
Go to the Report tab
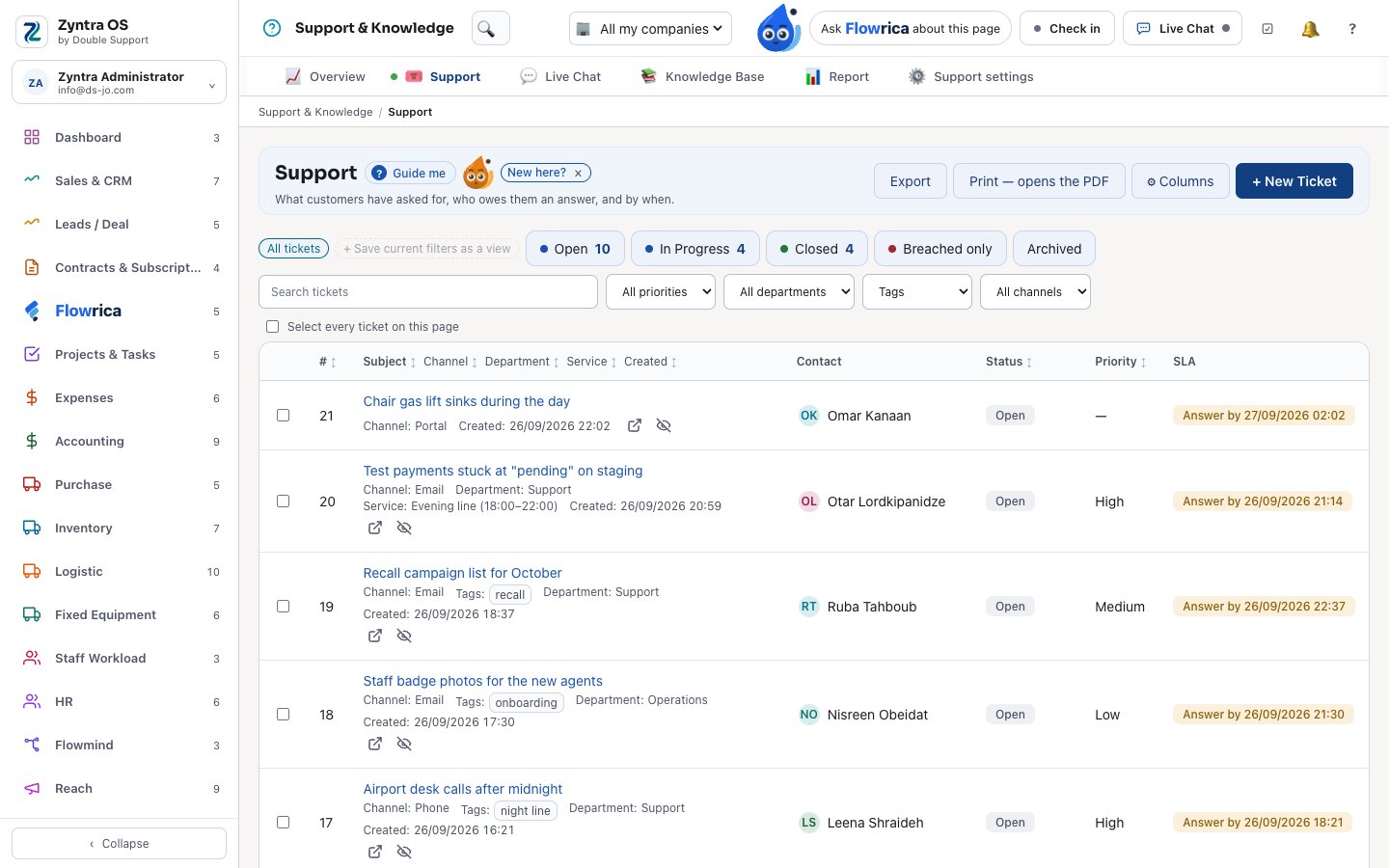click(x=837, y=76)
